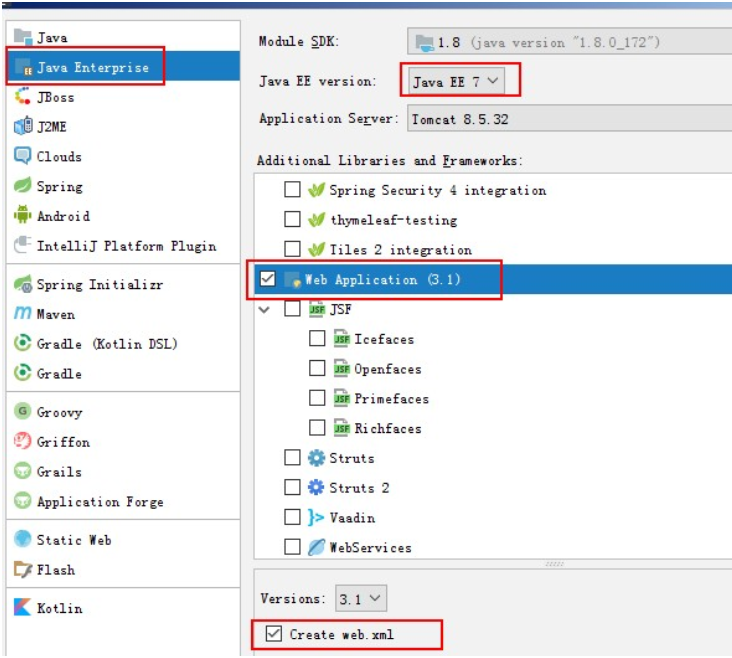
Task: Click the Griffon icon
Action: (23, 441)
